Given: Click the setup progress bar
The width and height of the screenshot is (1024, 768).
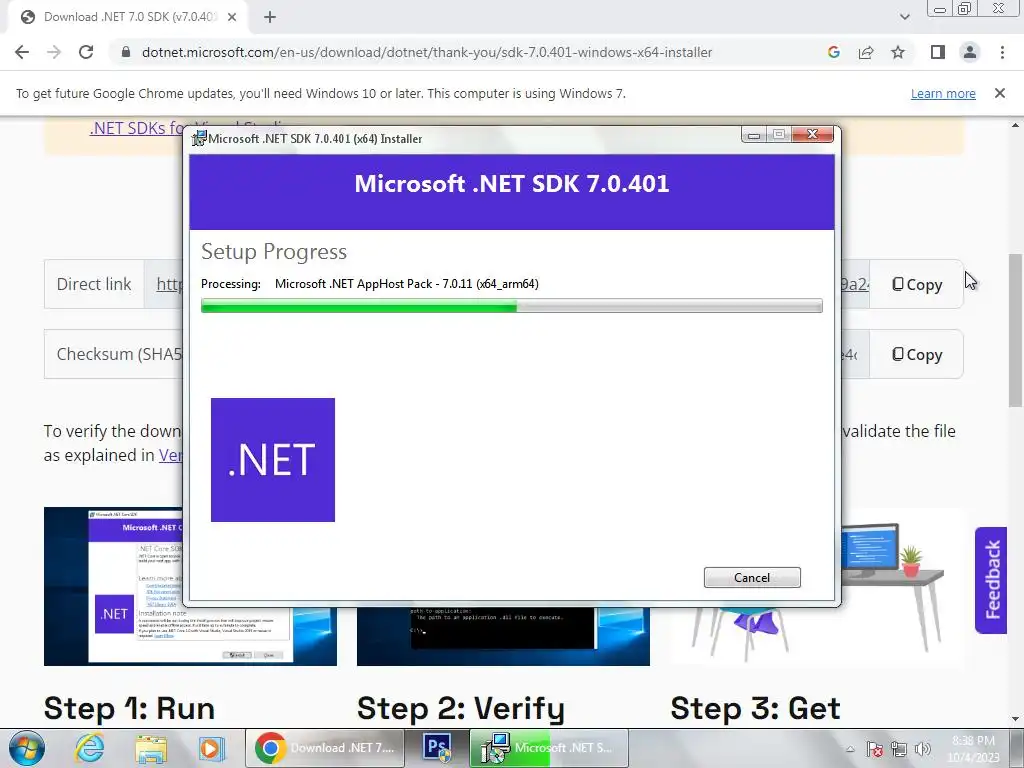Looking at the screenshot, I should click(x=511, y=306).
